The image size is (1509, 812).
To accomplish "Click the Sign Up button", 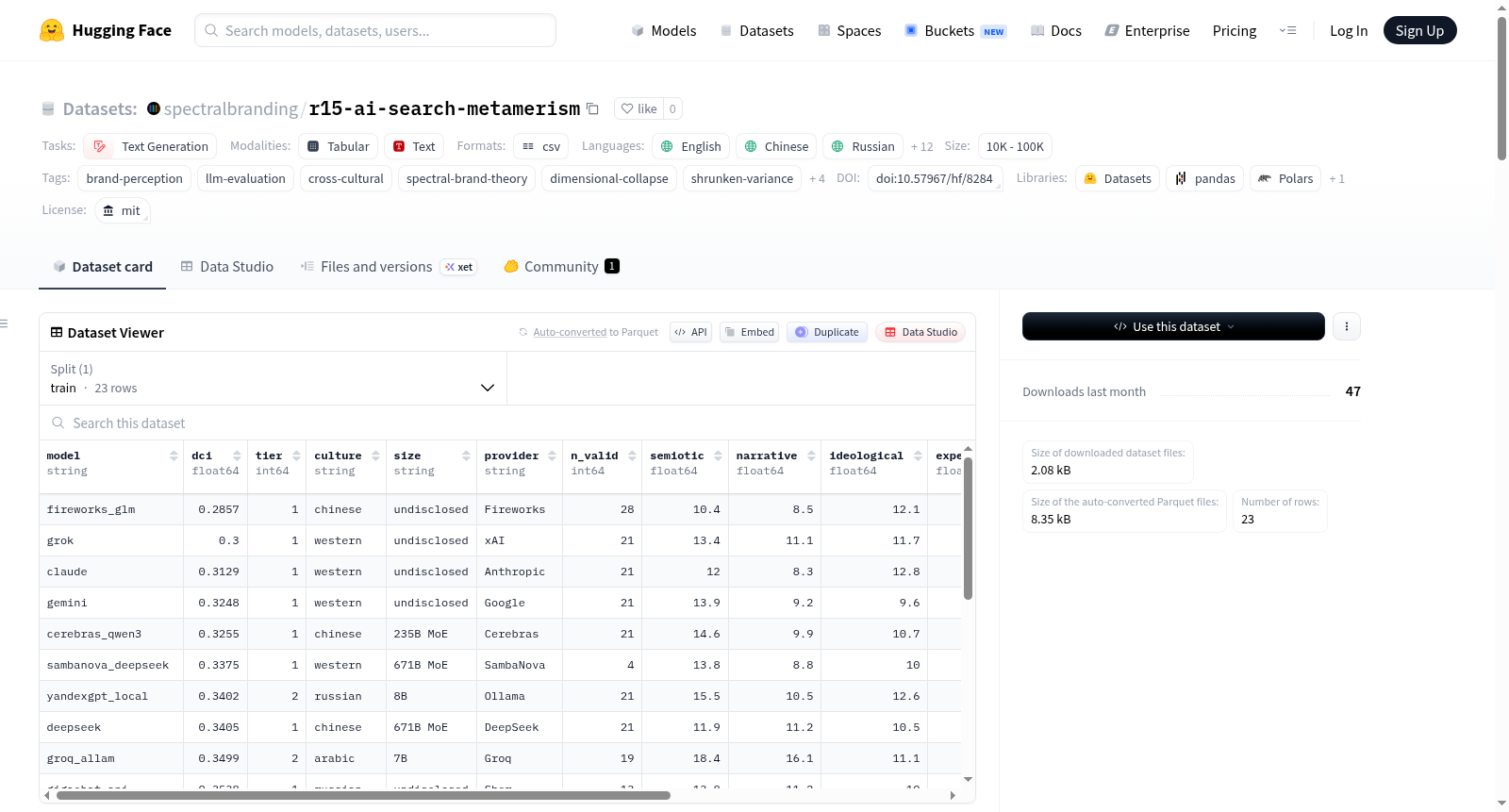I will point(1419,30).
